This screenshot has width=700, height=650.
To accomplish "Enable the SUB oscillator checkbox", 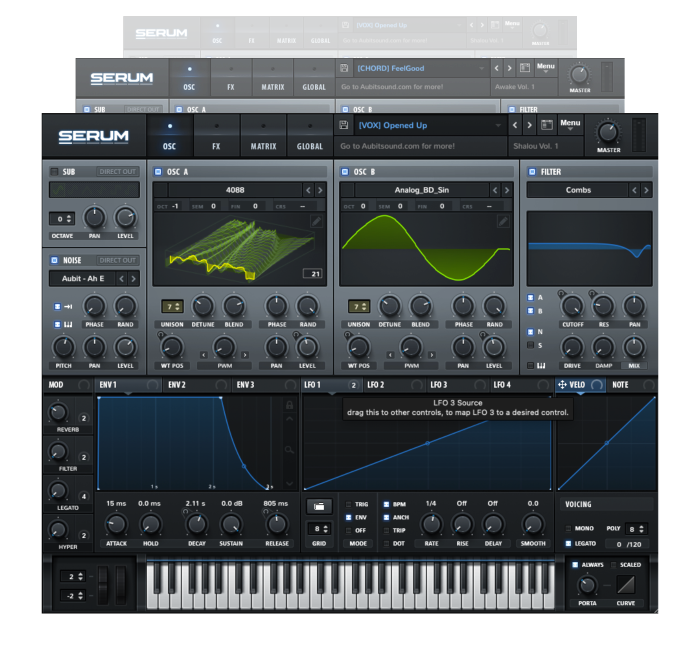I will (x=54, y=172).
